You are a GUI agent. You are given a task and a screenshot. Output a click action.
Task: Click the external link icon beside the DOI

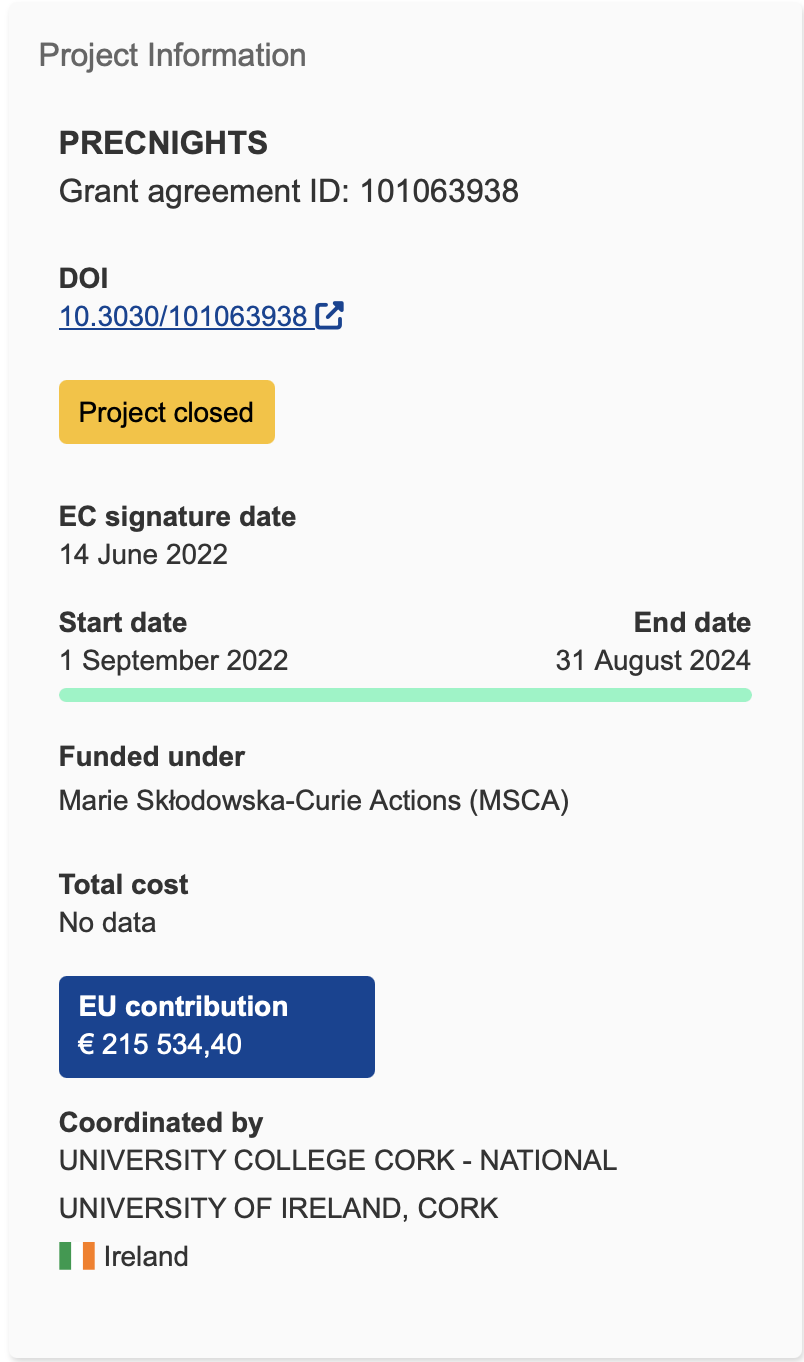[x=329, y=316]
